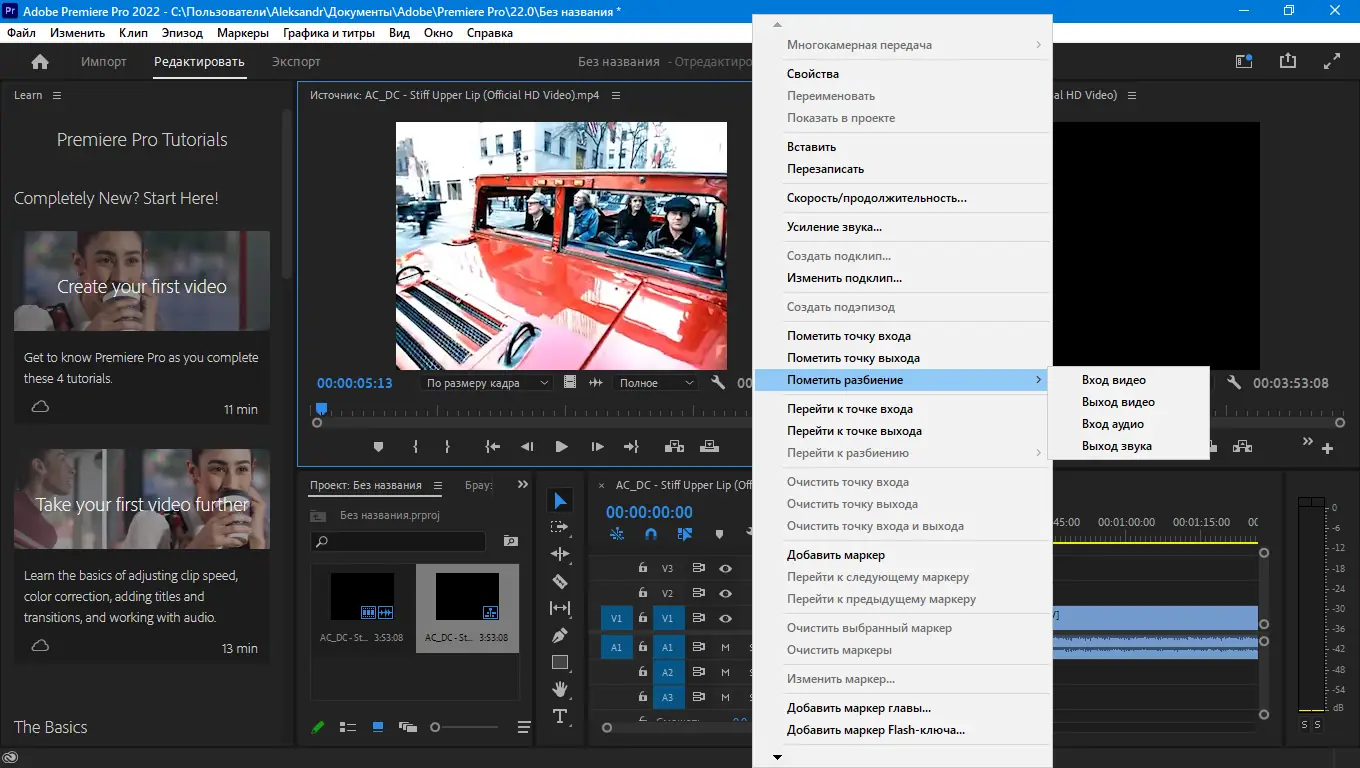Mute audio track A1
Screen dimensions: 1360x768
click(726, 647)
